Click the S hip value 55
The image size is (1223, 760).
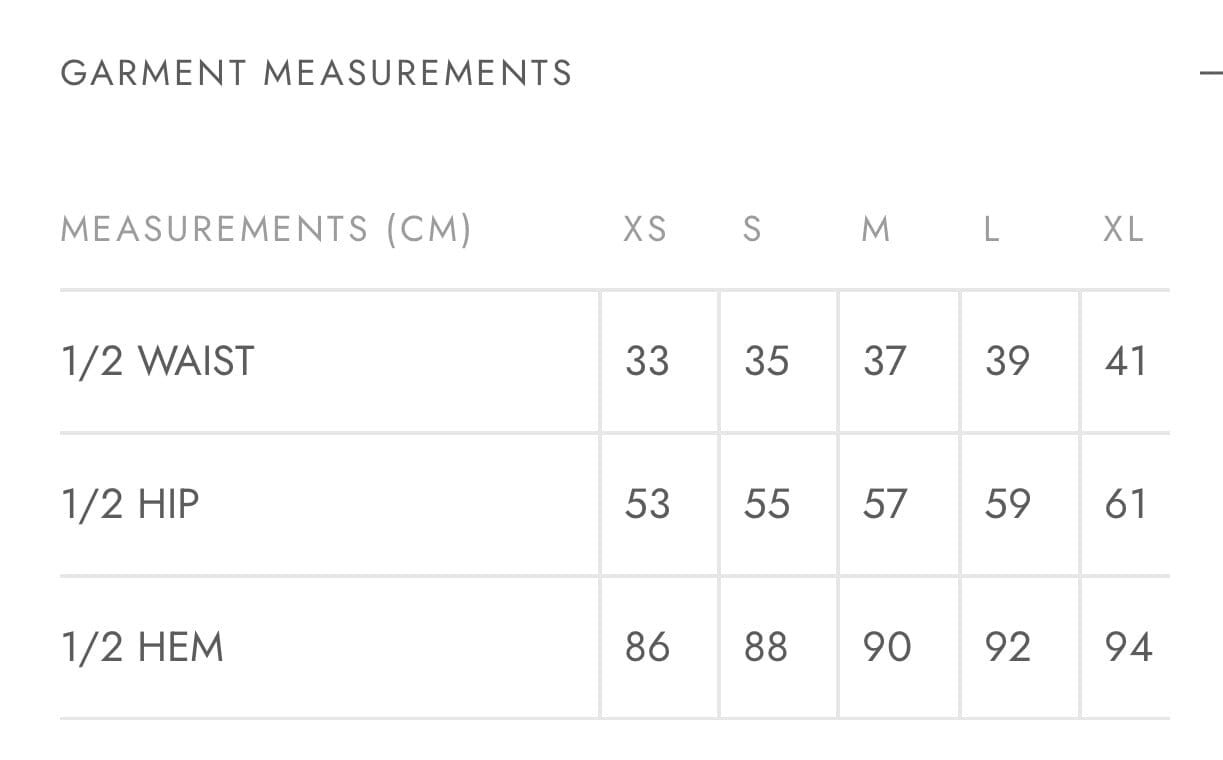767,504
